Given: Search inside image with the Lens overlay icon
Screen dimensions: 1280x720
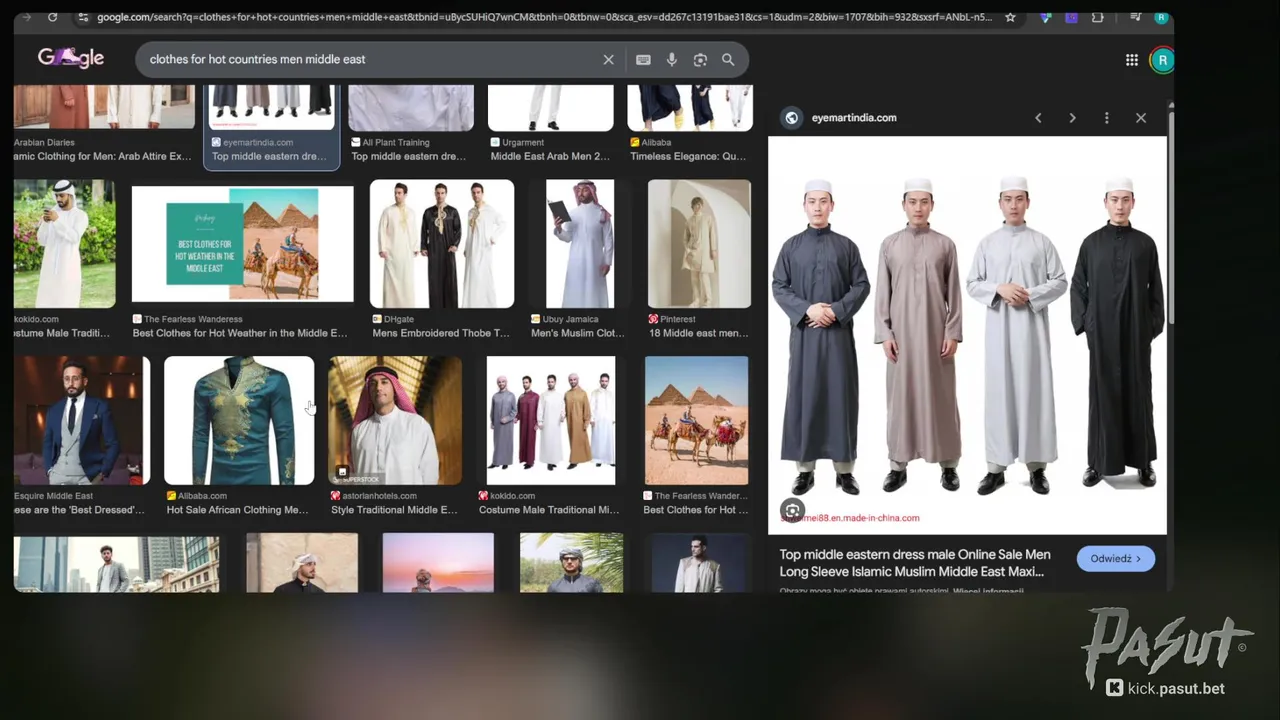Looking at the screenshot, I should coord(792,511).
